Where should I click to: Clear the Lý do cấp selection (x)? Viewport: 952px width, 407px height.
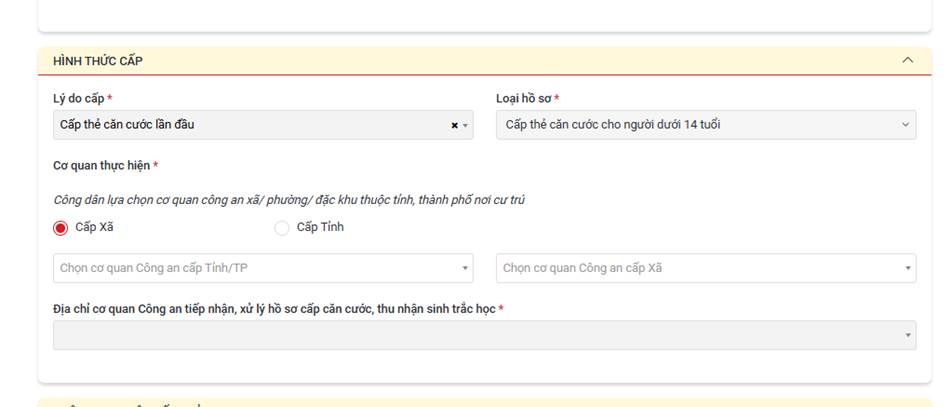(x=454, y=125)
